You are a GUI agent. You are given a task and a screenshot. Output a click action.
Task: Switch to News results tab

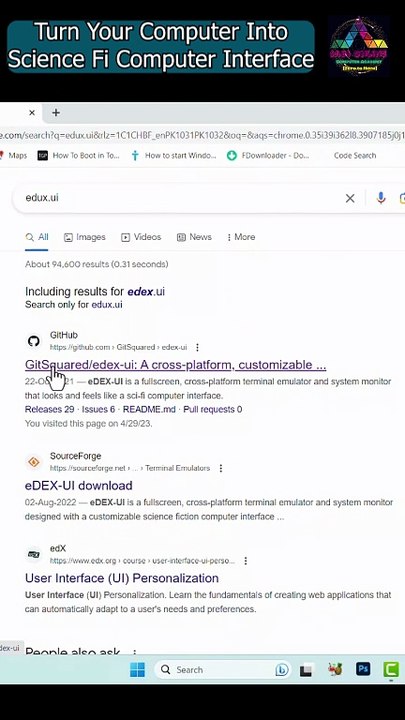pyautogui.click(x=194, y=237)
